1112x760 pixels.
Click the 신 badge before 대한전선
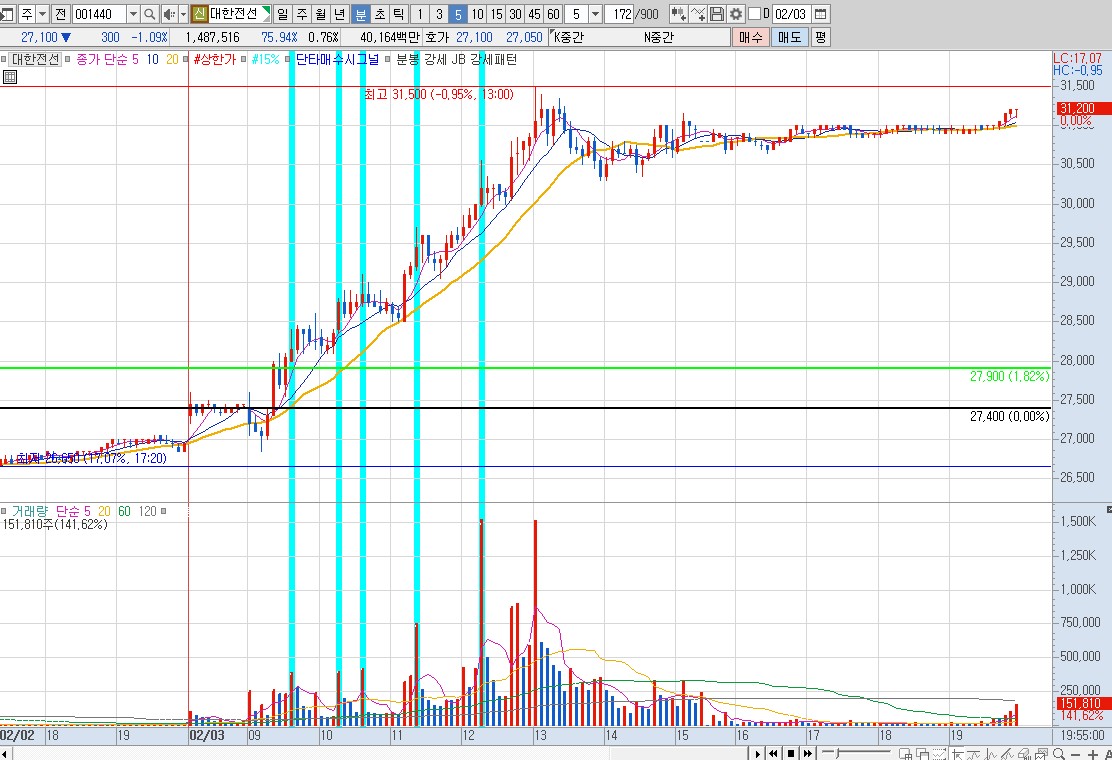(199, 13)
